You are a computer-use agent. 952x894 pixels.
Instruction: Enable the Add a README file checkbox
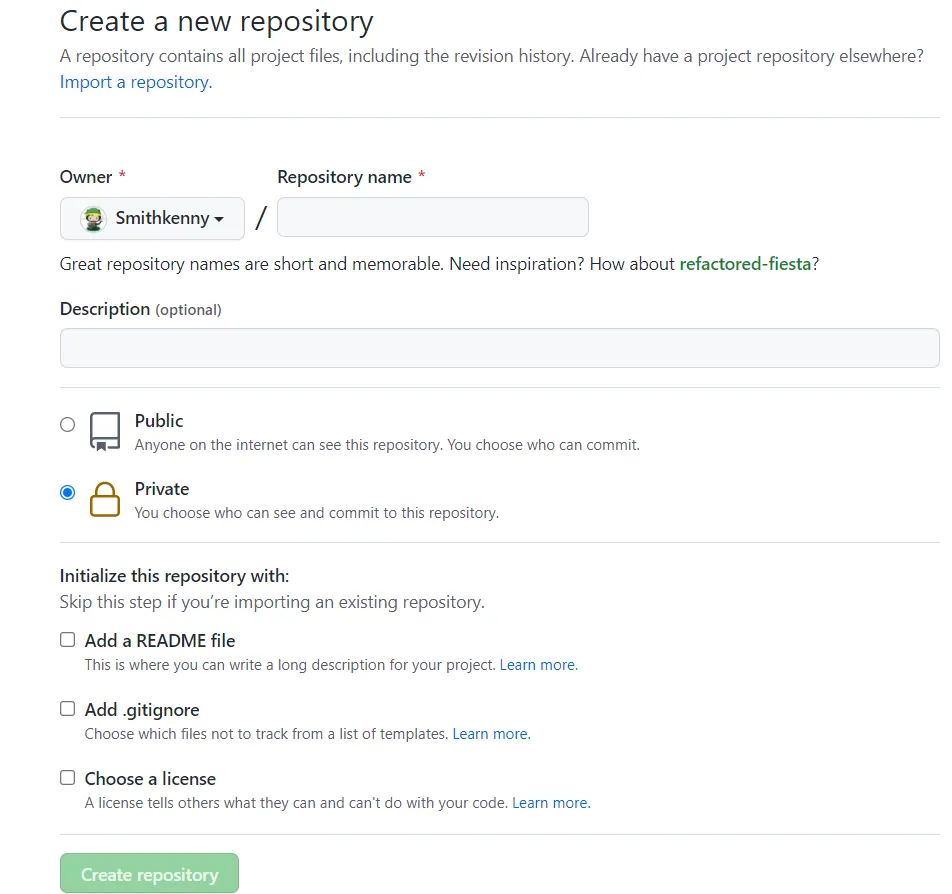coord(67,640)
